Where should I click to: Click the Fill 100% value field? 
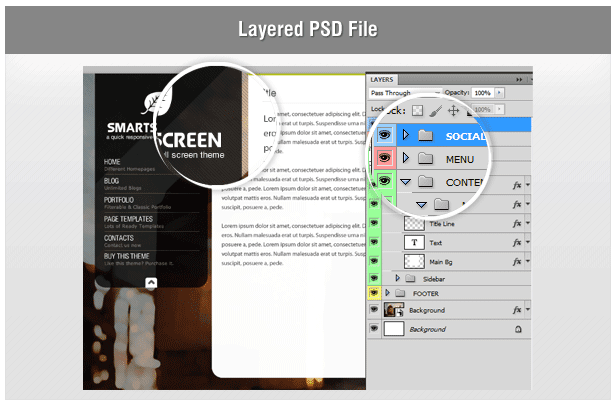click(x=483, y=109)
